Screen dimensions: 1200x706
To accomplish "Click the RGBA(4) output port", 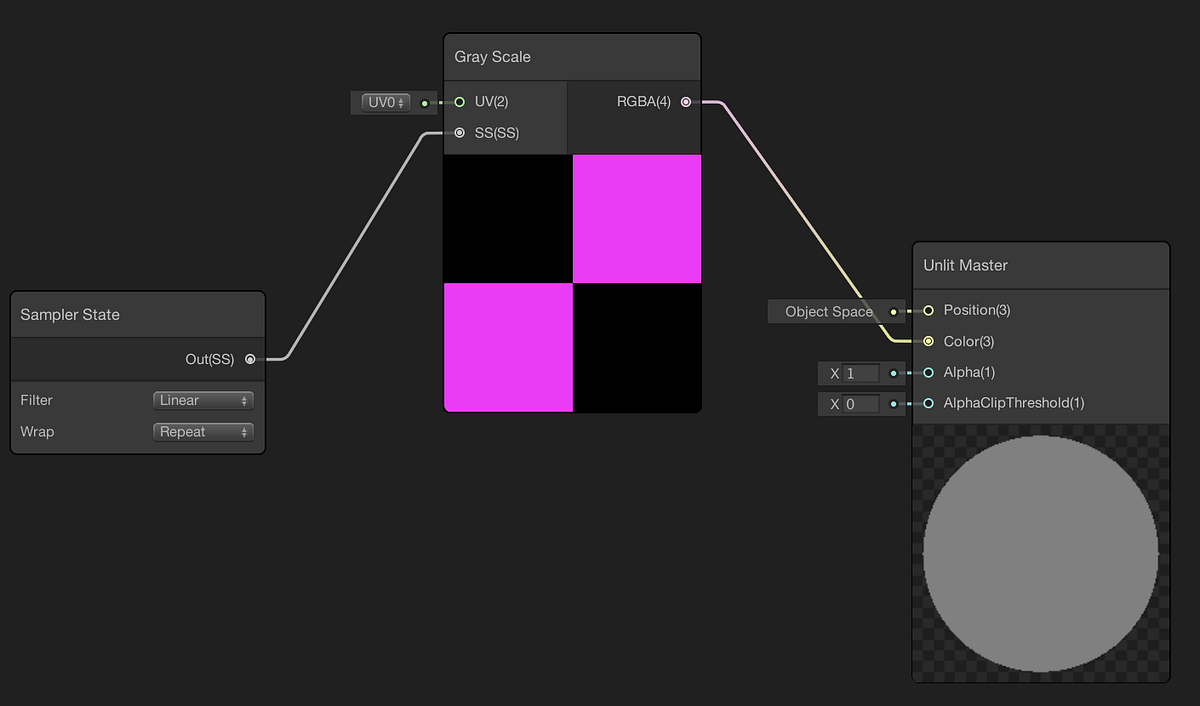I will (x=686, y=101).
